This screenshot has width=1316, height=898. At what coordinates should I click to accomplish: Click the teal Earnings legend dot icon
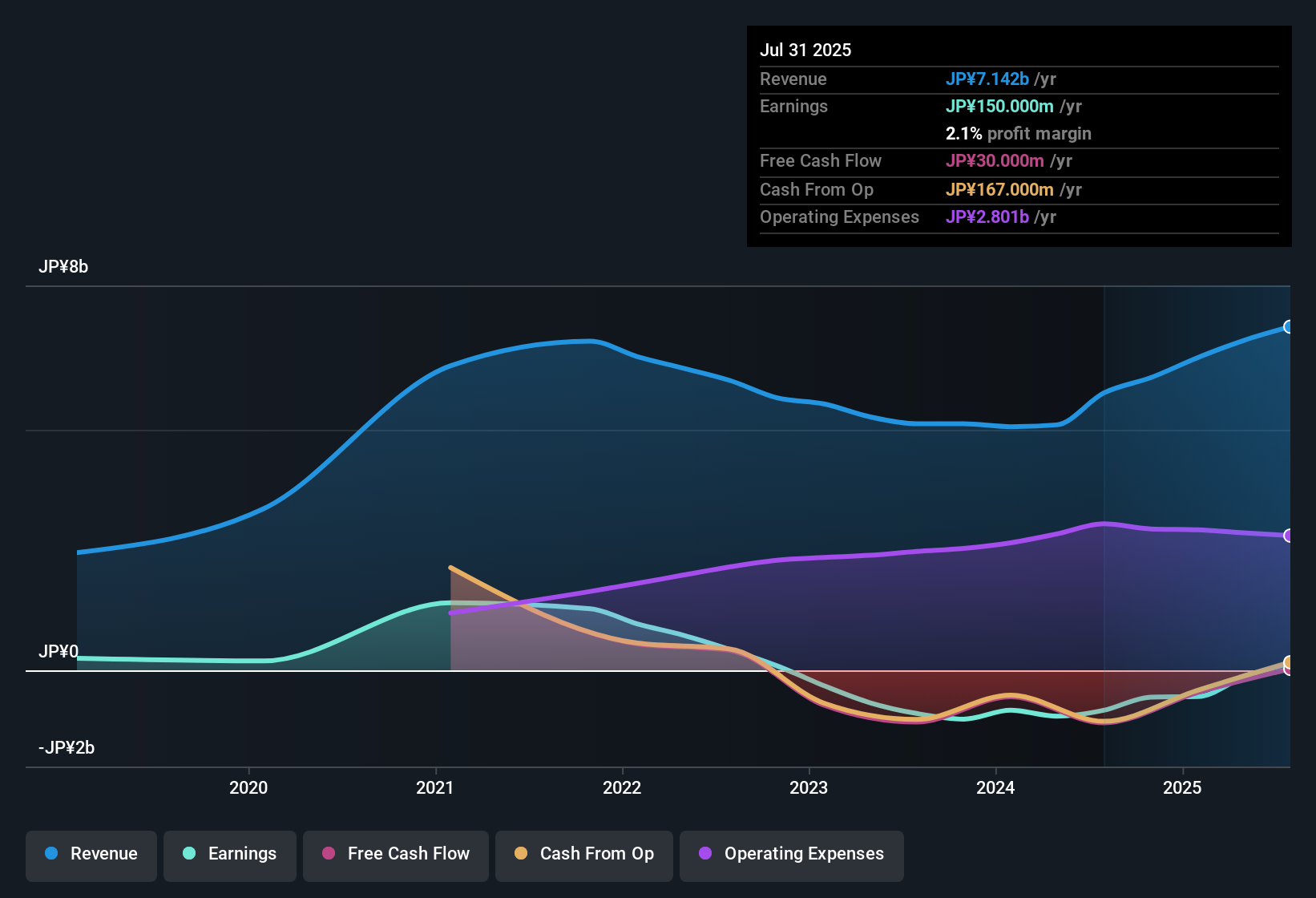(x=189, y=854)
